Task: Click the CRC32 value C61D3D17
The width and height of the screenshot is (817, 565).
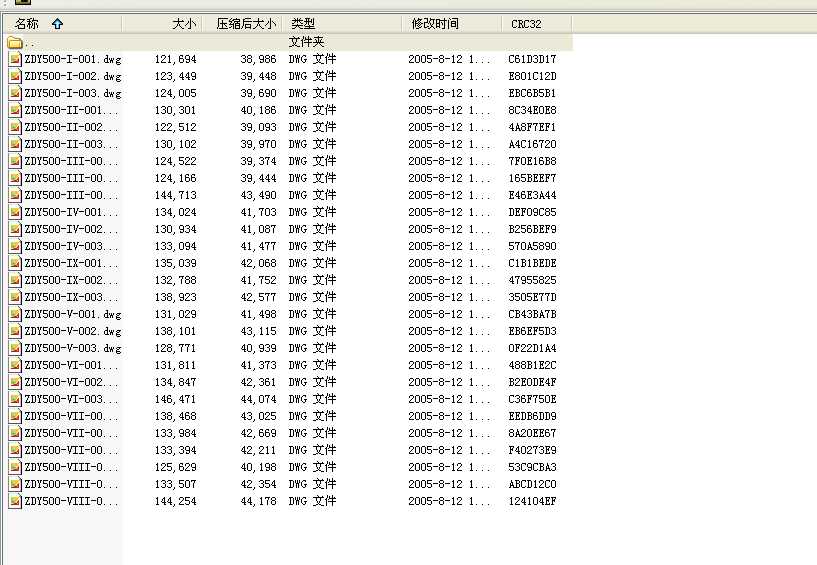Action: (x=533, y=59)
